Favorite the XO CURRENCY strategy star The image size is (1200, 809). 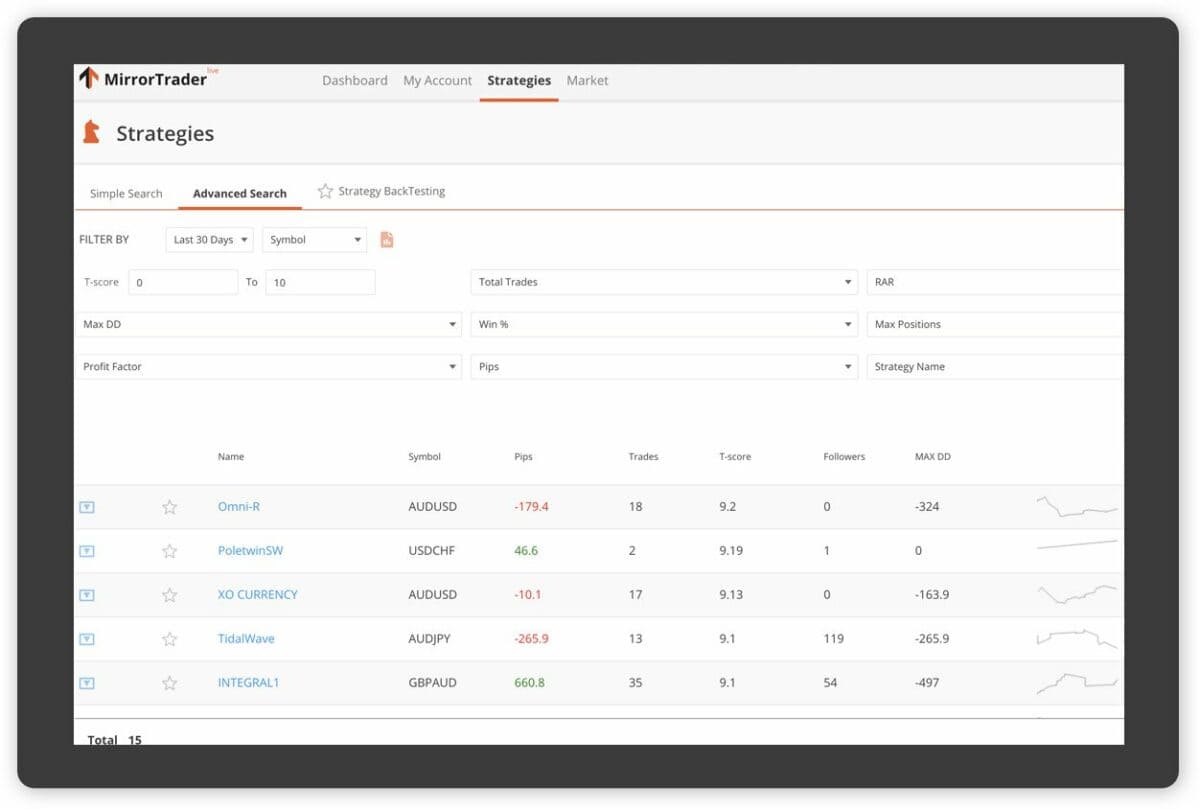pos(170,595)
